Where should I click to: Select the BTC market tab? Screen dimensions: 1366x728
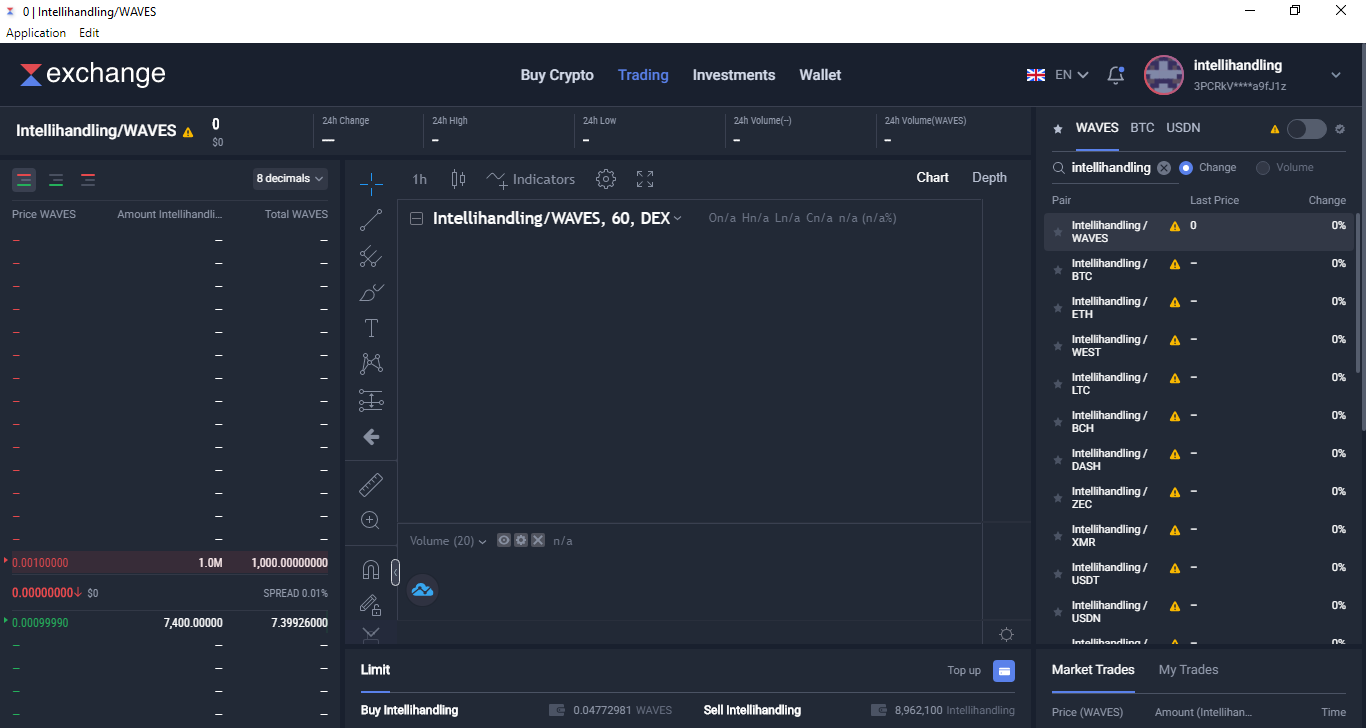click(1142, 128)
